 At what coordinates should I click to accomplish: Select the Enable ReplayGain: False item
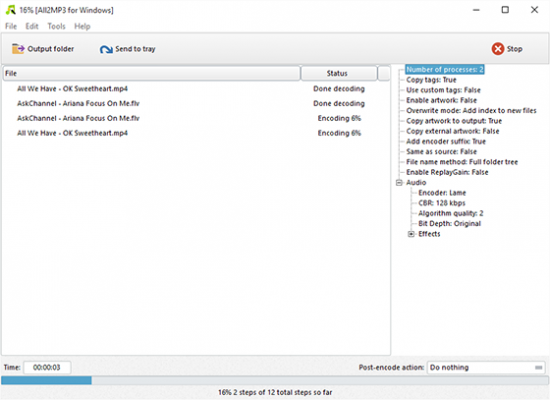[x=447, y=172]
